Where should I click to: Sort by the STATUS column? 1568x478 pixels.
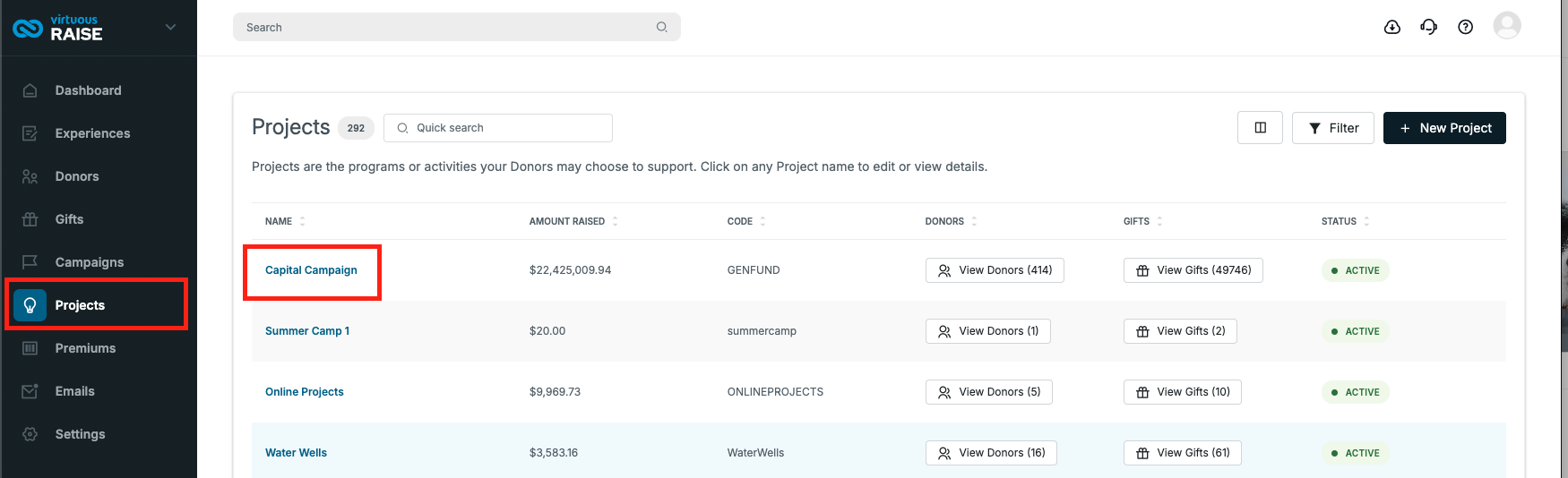point(1345,221)
